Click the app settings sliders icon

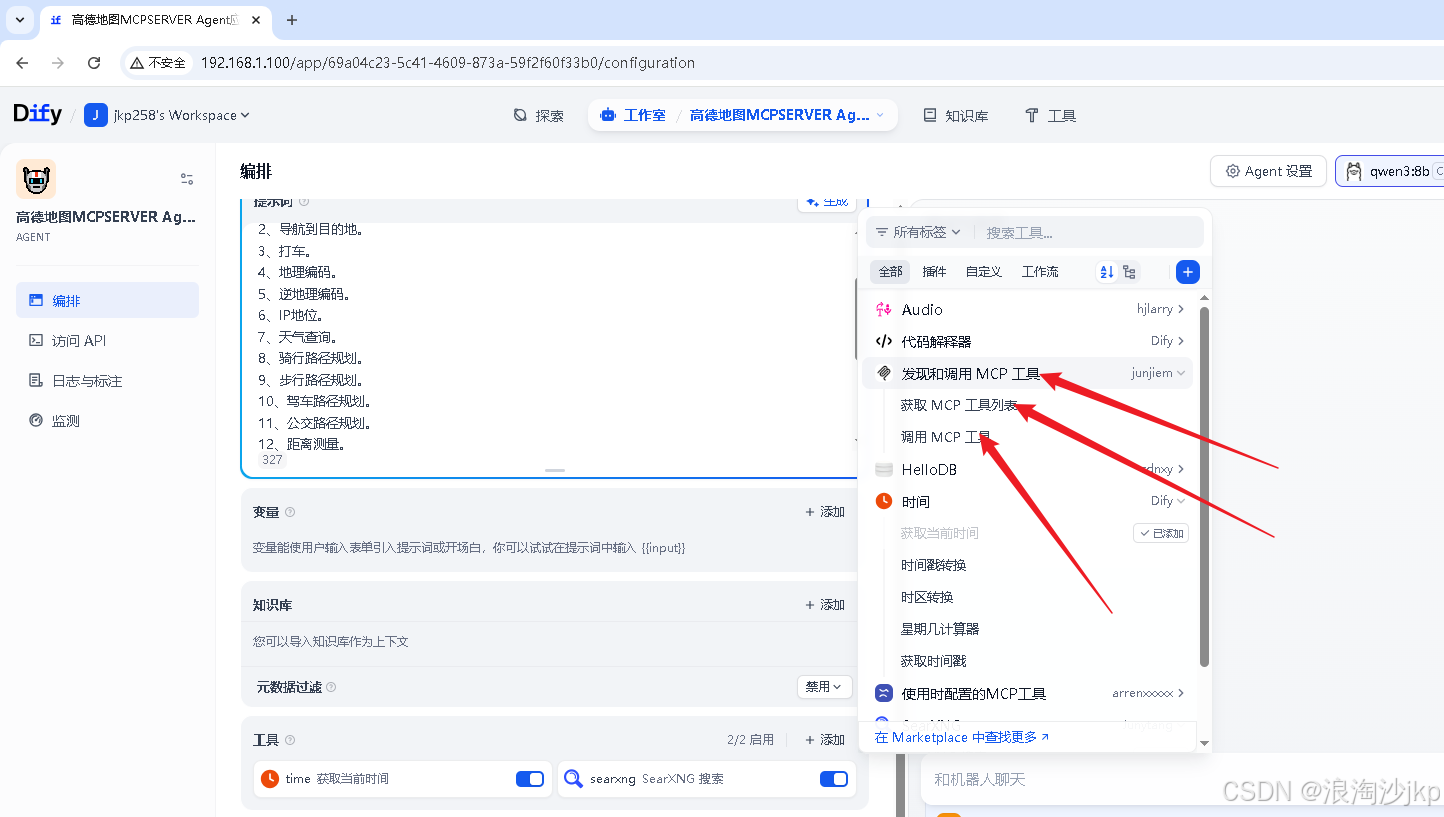click(x=187, y=179)
